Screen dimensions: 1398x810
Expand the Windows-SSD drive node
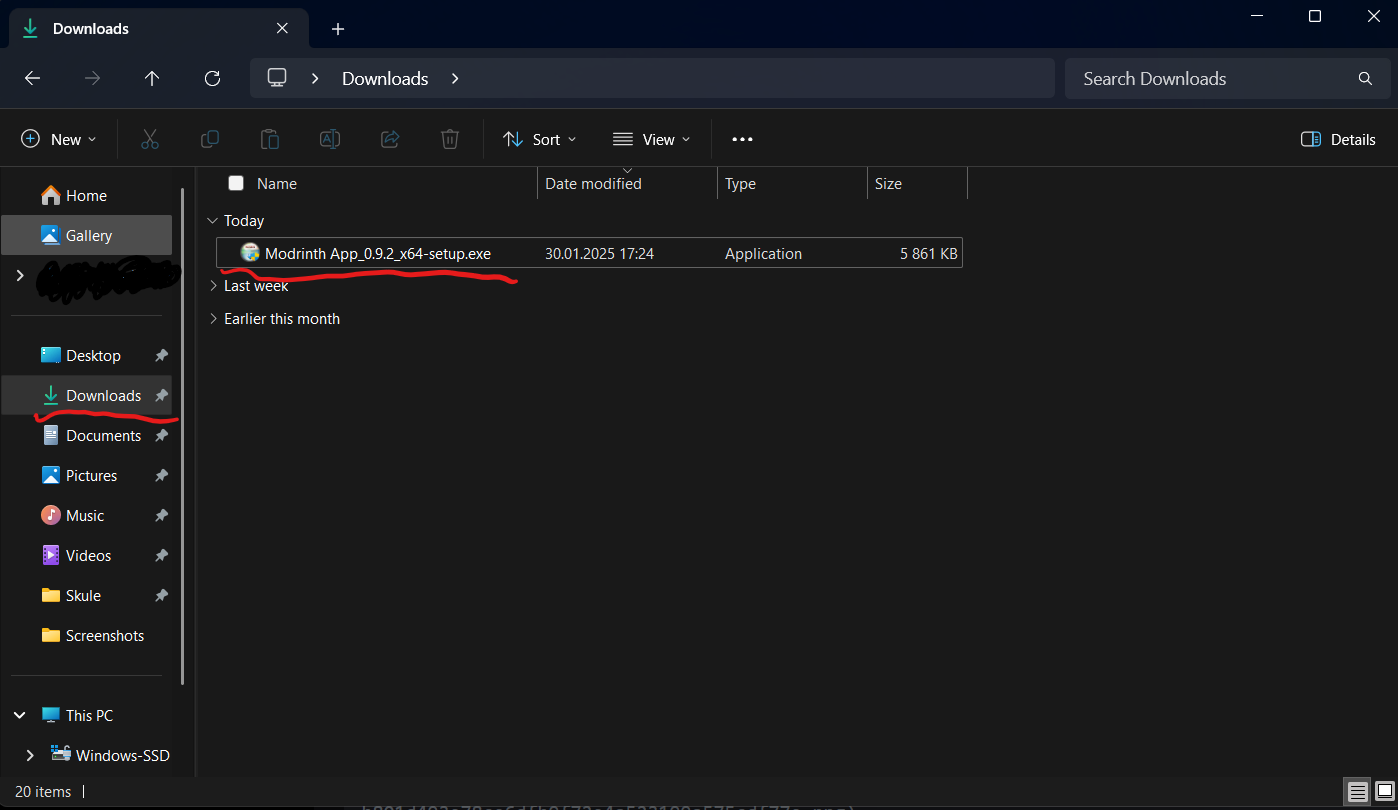tap(30, 756)
